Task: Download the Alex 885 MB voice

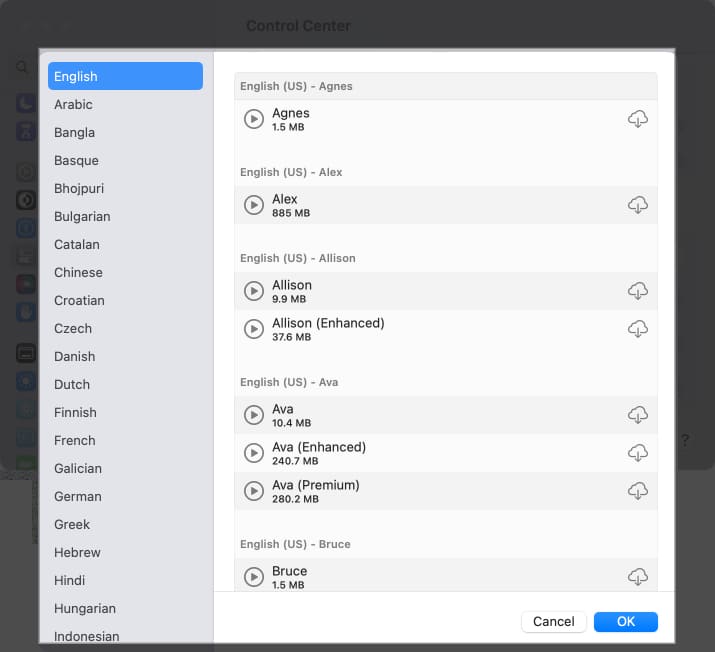Action: tap(637, 205)
